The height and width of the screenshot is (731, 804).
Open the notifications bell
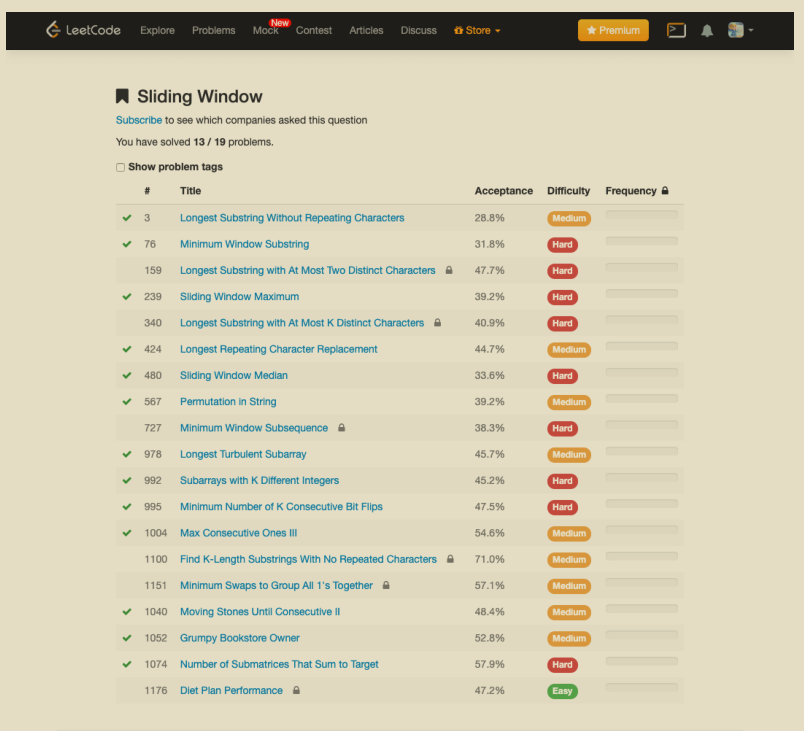coord(707,30)
